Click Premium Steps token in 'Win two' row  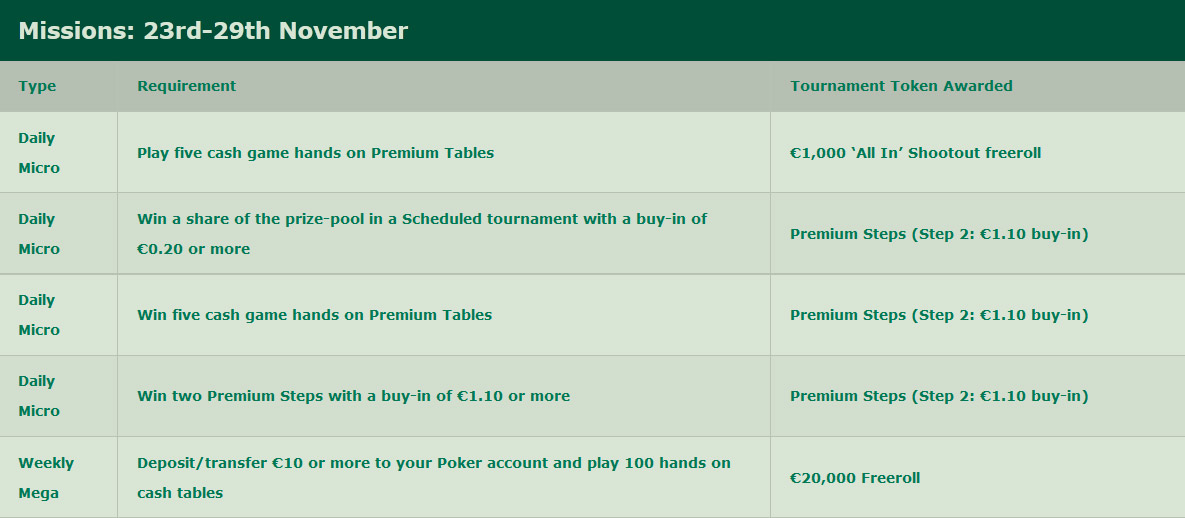point(939,396)
